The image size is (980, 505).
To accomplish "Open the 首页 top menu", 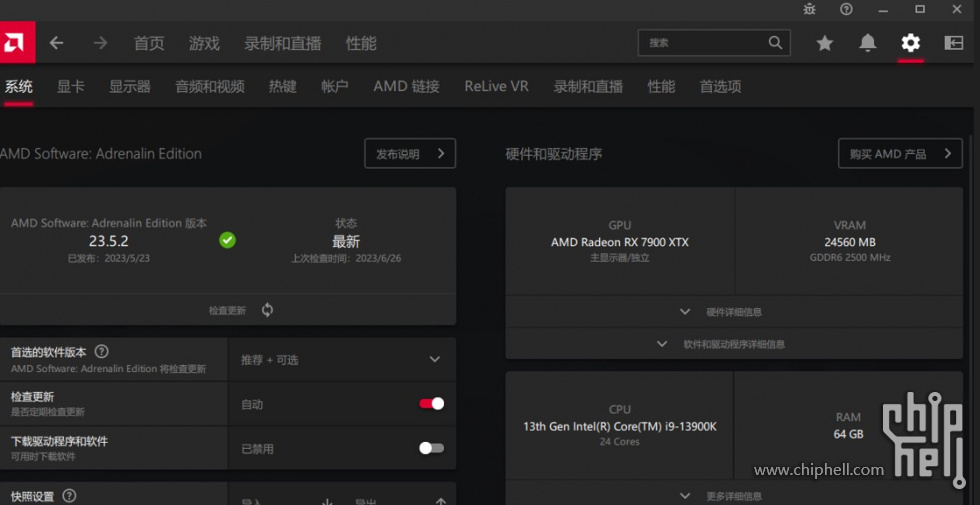I will point(149,43).
